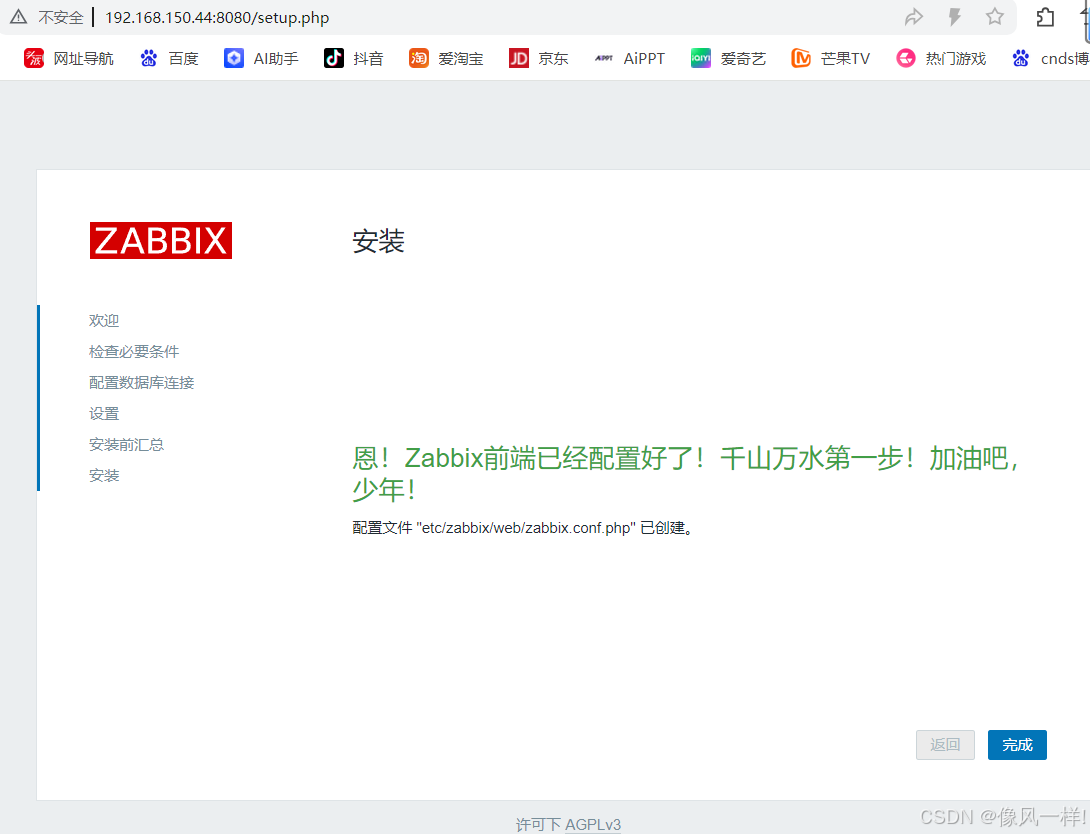Image resolution: width=1090 pixels, height=834 pixels.
Task: Select the 安装 step in sidebar
Action: [104, 475]
